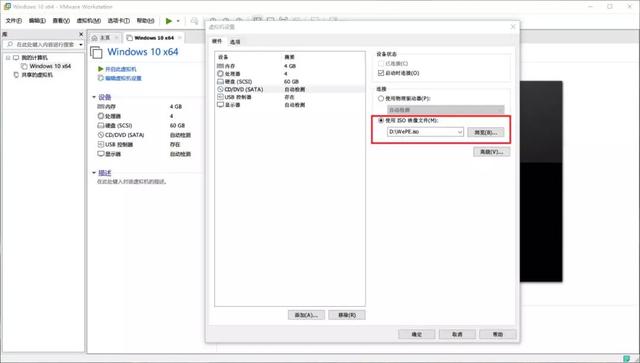
Task: Open the power options arrow beside play icon
Action: [178, 21]
